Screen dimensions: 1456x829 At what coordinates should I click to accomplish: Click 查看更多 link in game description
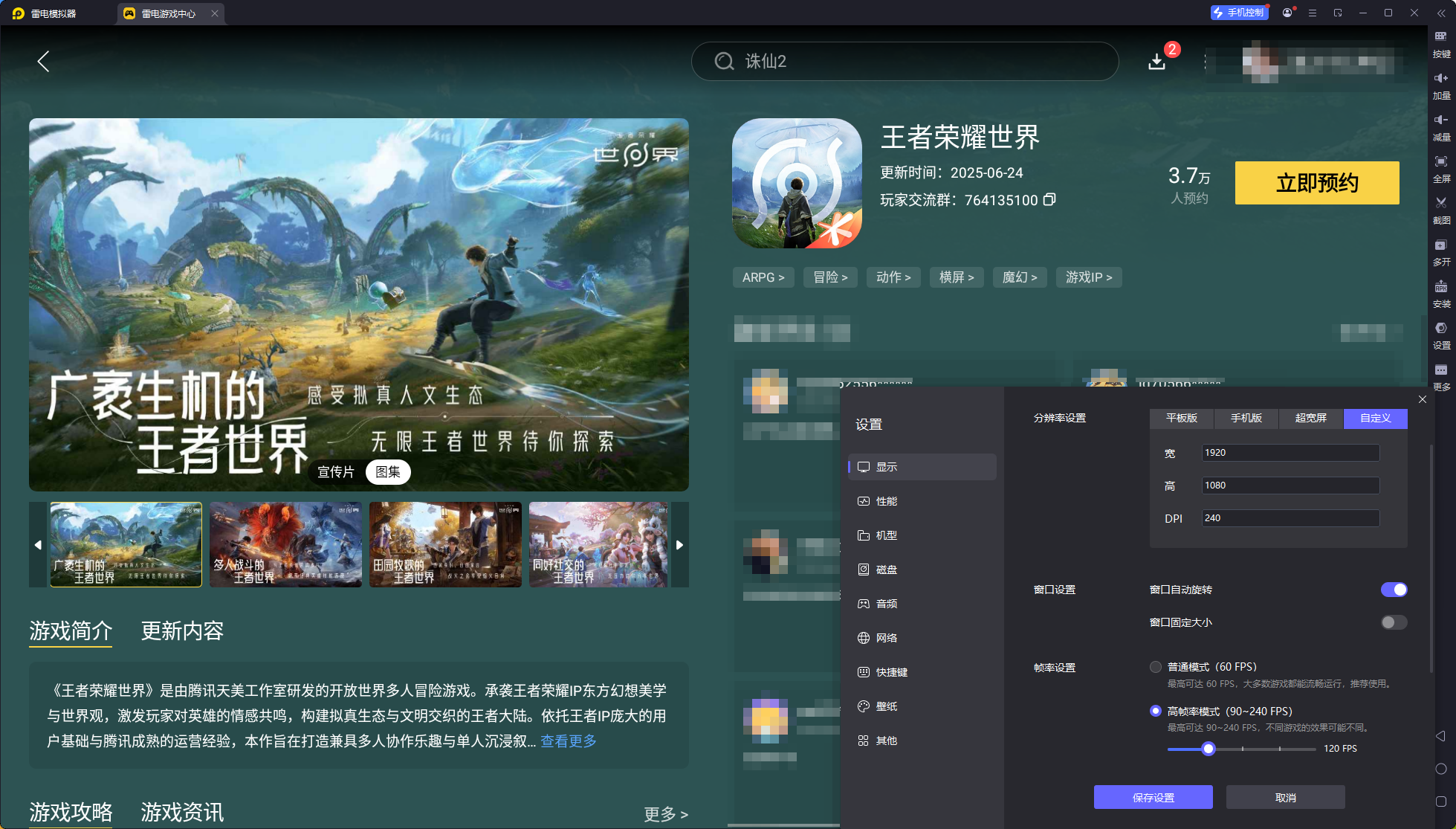coord(569,741)
